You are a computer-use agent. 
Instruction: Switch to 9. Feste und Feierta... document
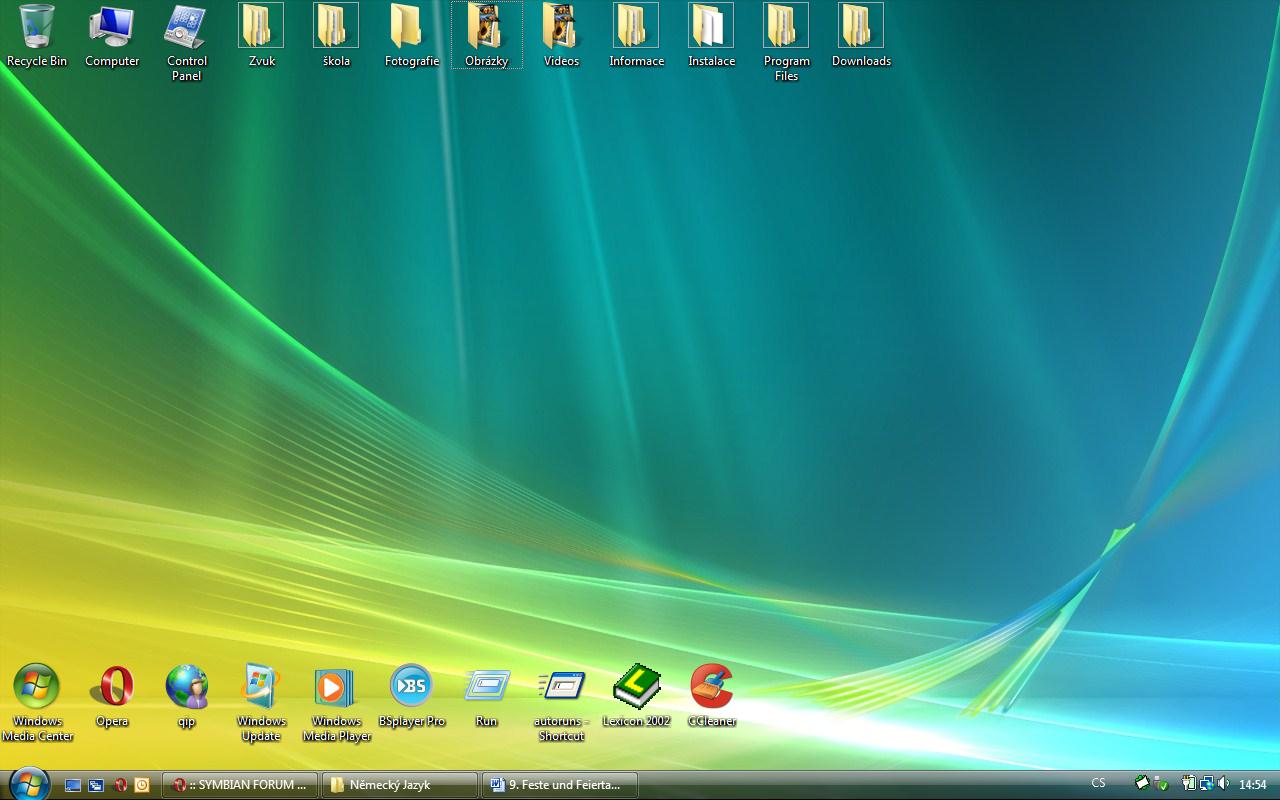(560, 785)
